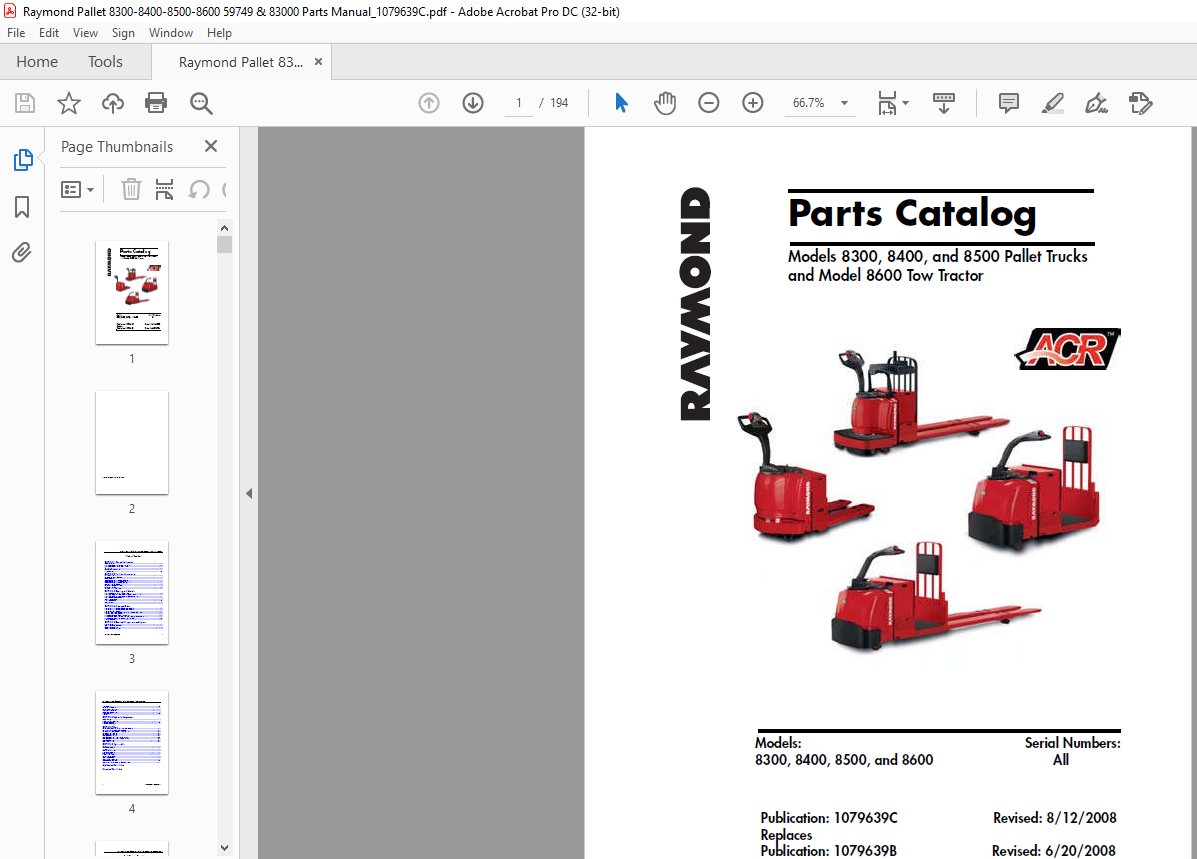
Task: Open fit page options dropdown arrow
Action: pos(905,102)
